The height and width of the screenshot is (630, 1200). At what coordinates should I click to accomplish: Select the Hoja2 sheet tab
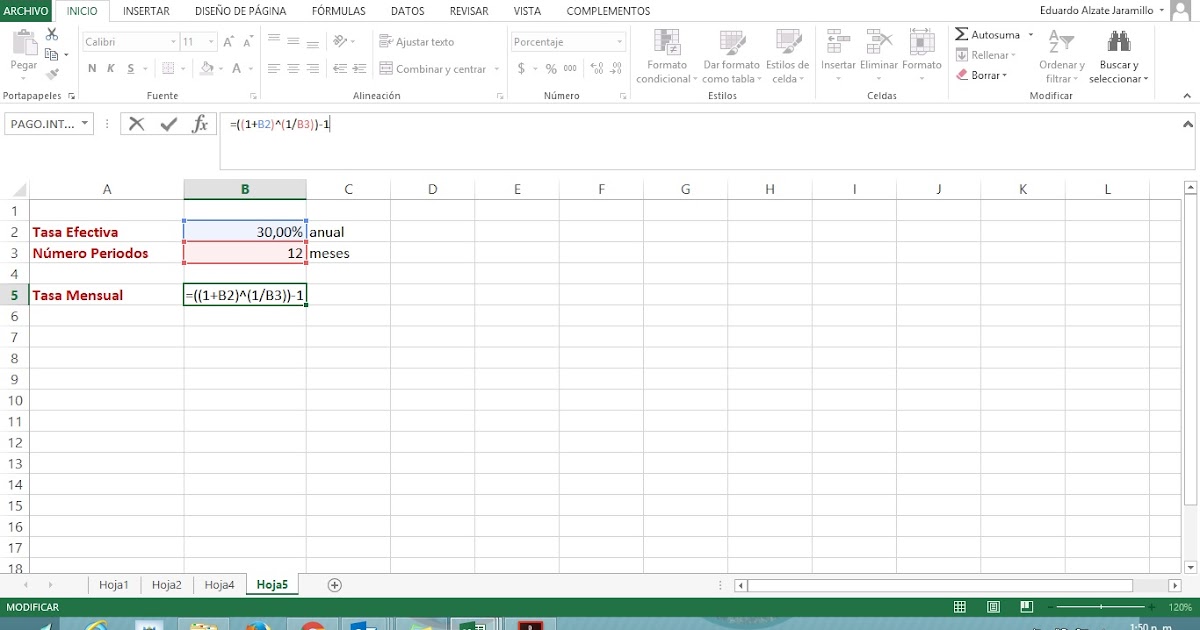pyautogui.click(x=166, y=584)
